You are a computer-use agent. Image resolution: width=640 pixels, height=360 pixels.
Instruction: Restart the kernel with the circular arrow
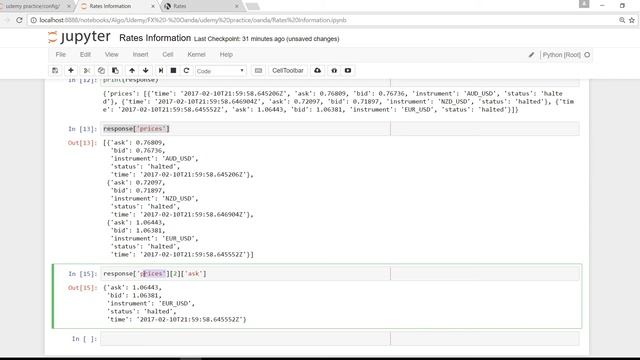pos(187,71)
